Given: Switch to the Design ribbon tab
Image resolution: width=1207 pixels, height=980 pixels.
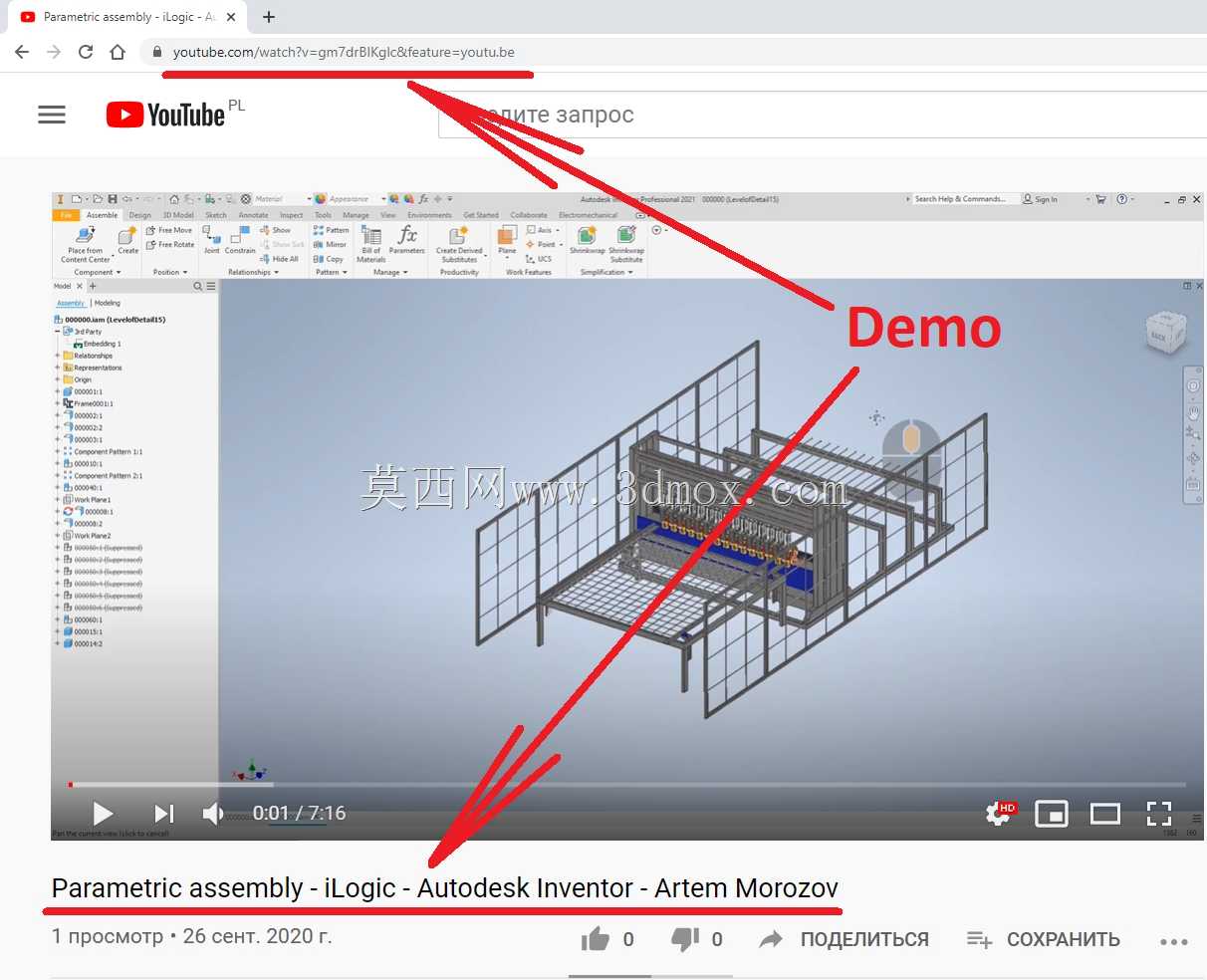Looking at the screenshot, I should (140, 215).
